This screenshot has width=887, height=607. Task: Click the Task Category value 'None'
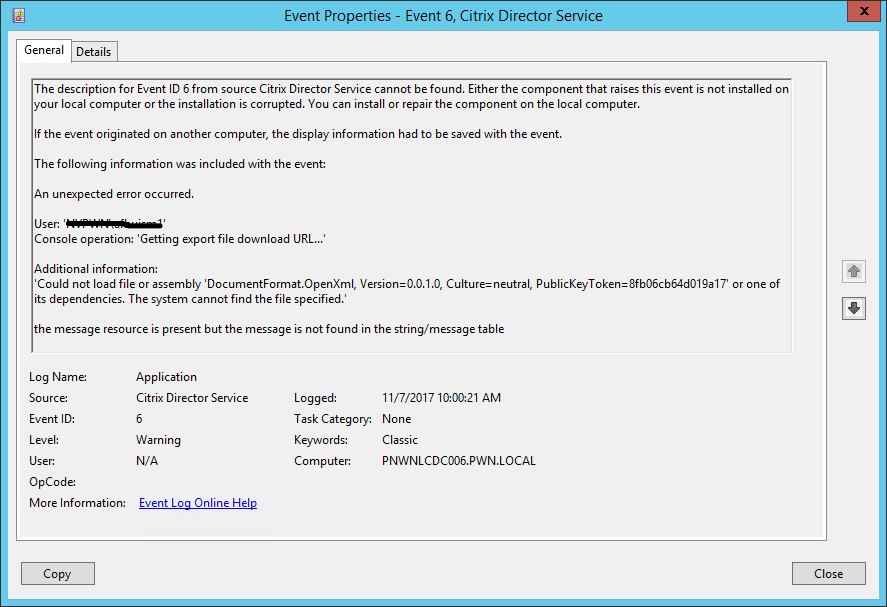(x=396, y=419)
